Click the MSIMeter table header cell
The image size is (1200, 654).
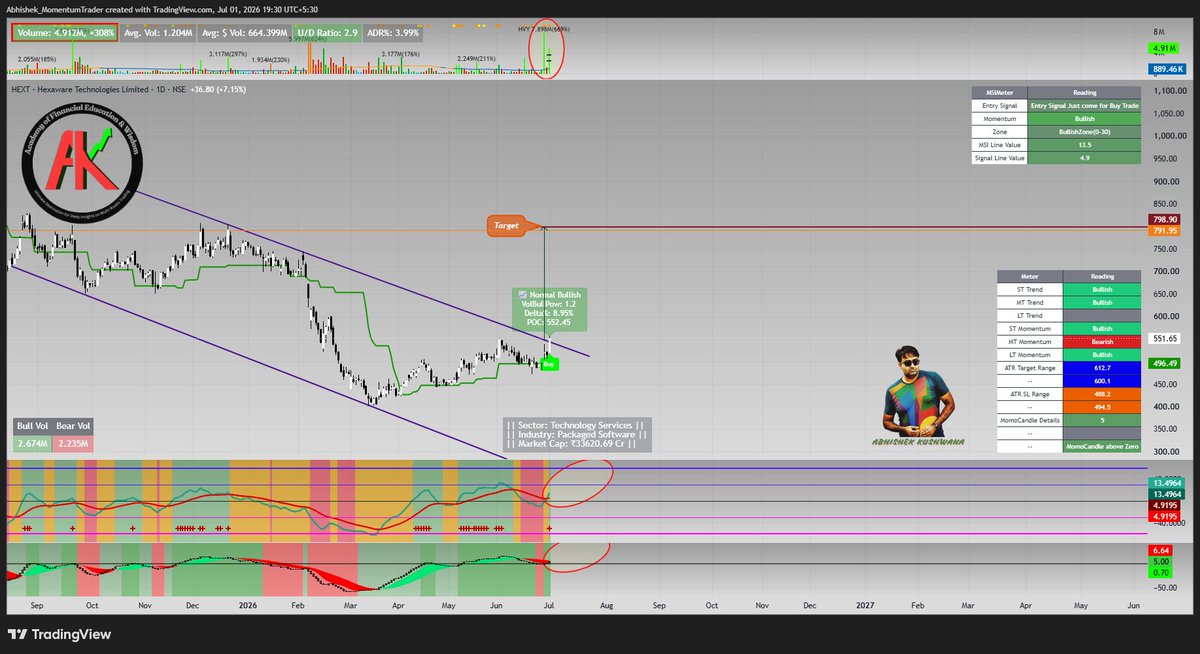(x=999, y=92)
